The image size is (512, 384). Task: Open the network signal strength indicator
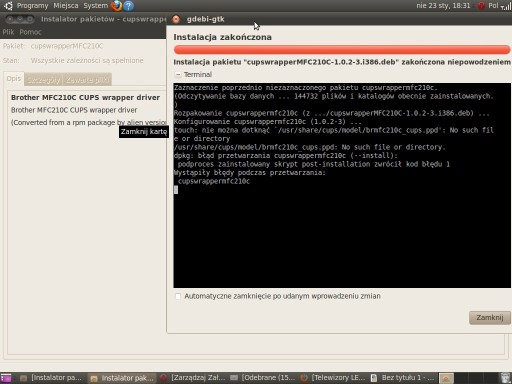[506, 6]
